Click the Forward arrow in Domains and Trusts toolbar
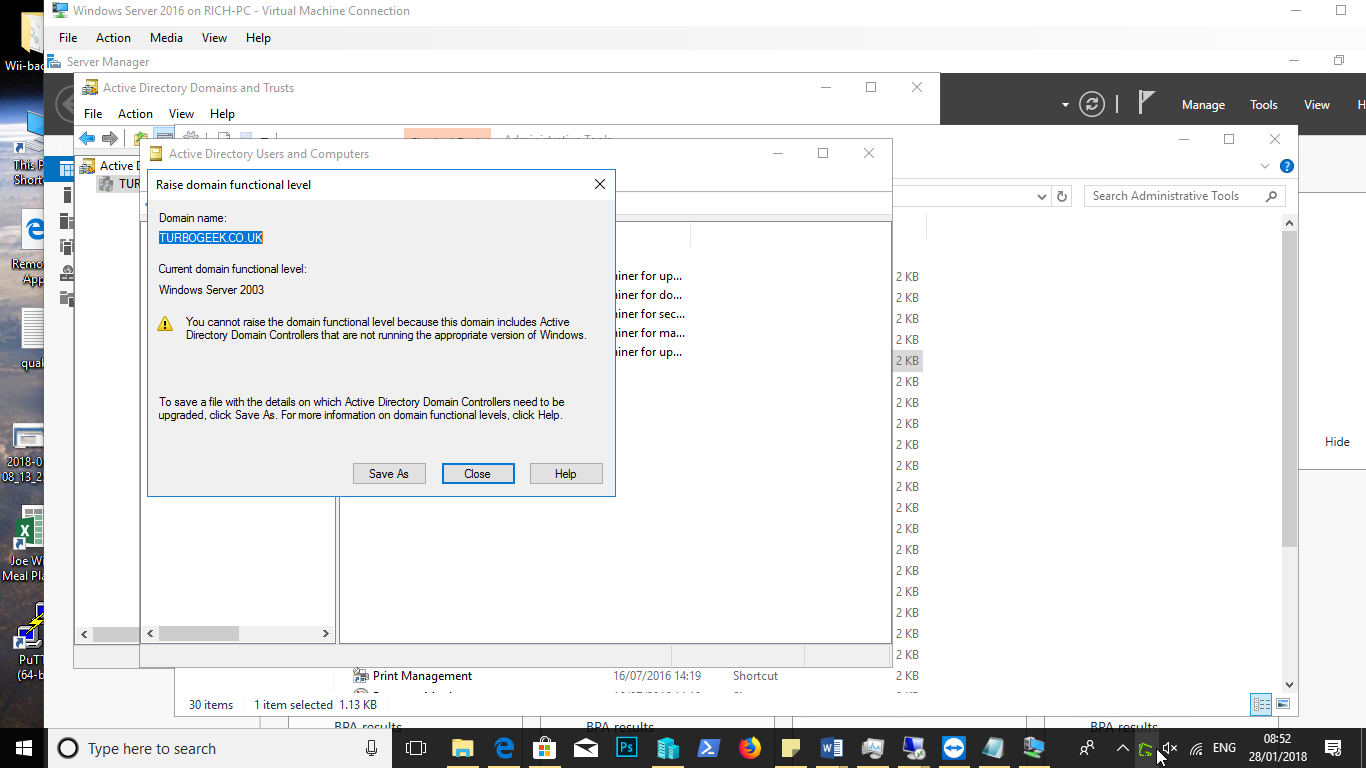This screenshot has width=1366, height=768. click(110, 138)
